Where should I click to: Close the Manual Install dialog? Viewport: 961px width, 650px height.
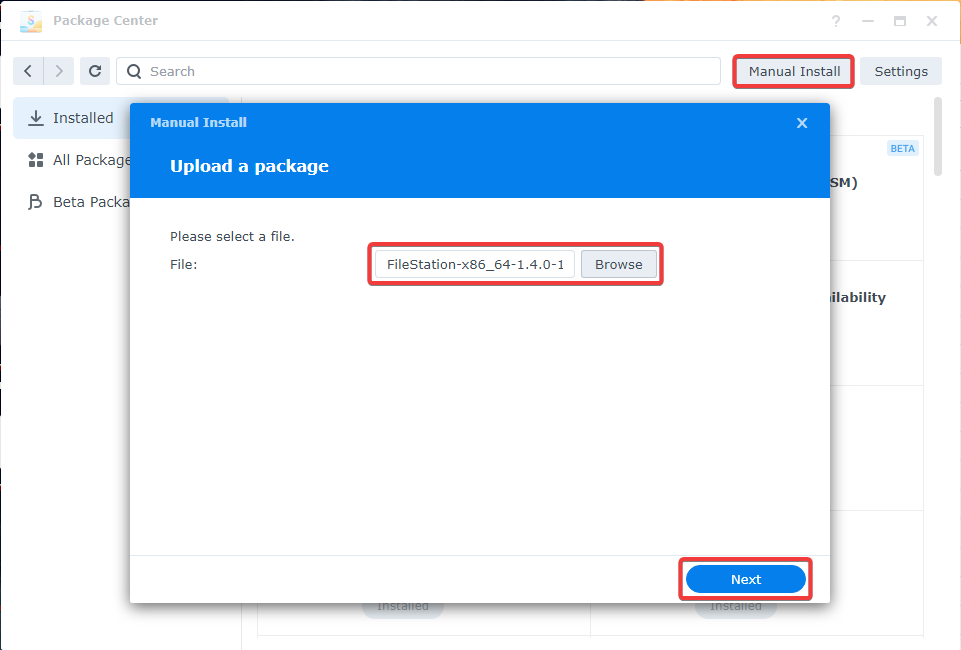click(x=801, y=123)
